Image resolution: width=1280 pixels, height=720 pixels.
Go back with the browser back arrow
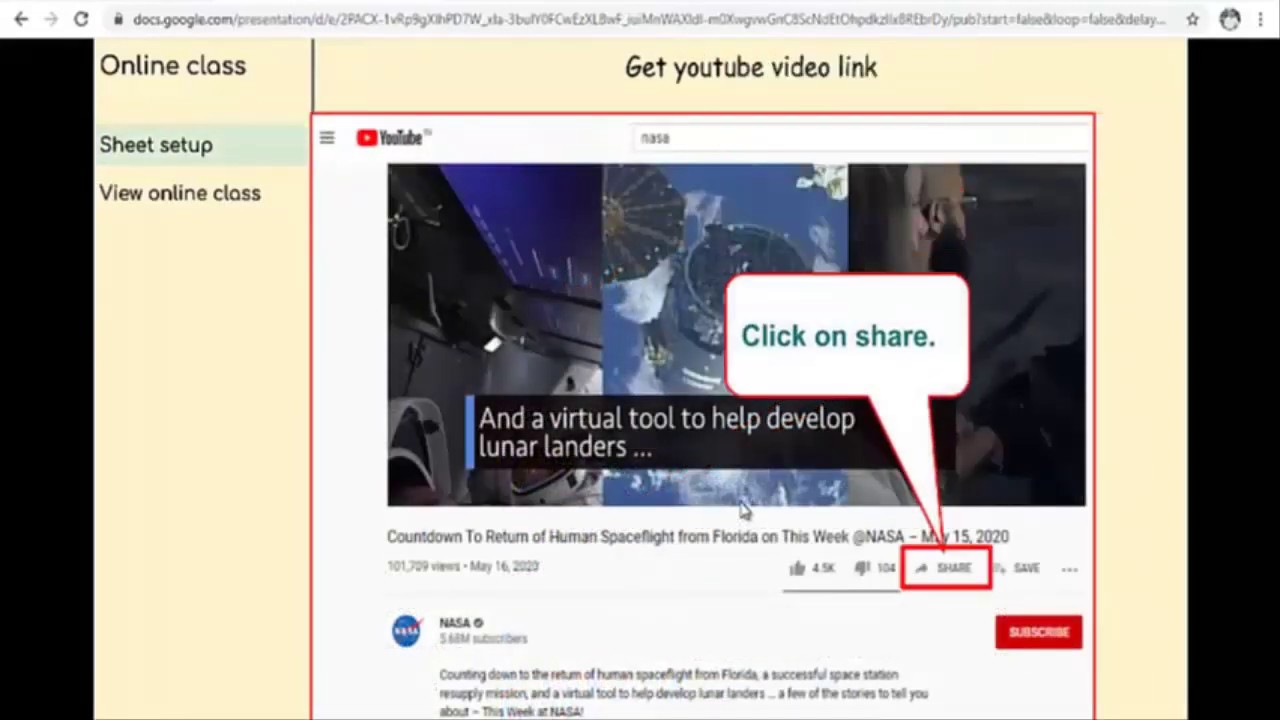coord(21,19)
